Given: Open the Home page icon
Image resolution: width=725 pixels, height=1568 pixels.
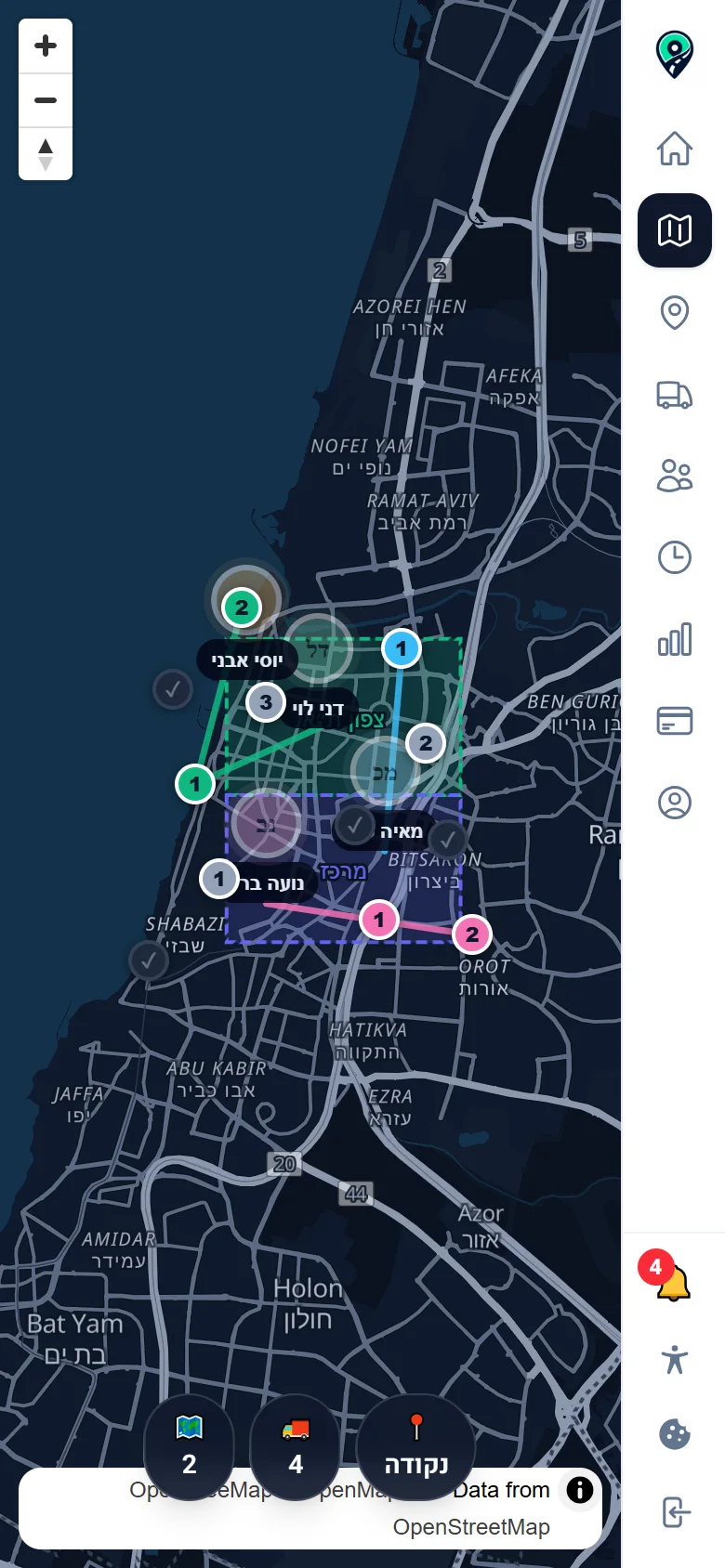Looking at the screenshot, I should point(675,149).
